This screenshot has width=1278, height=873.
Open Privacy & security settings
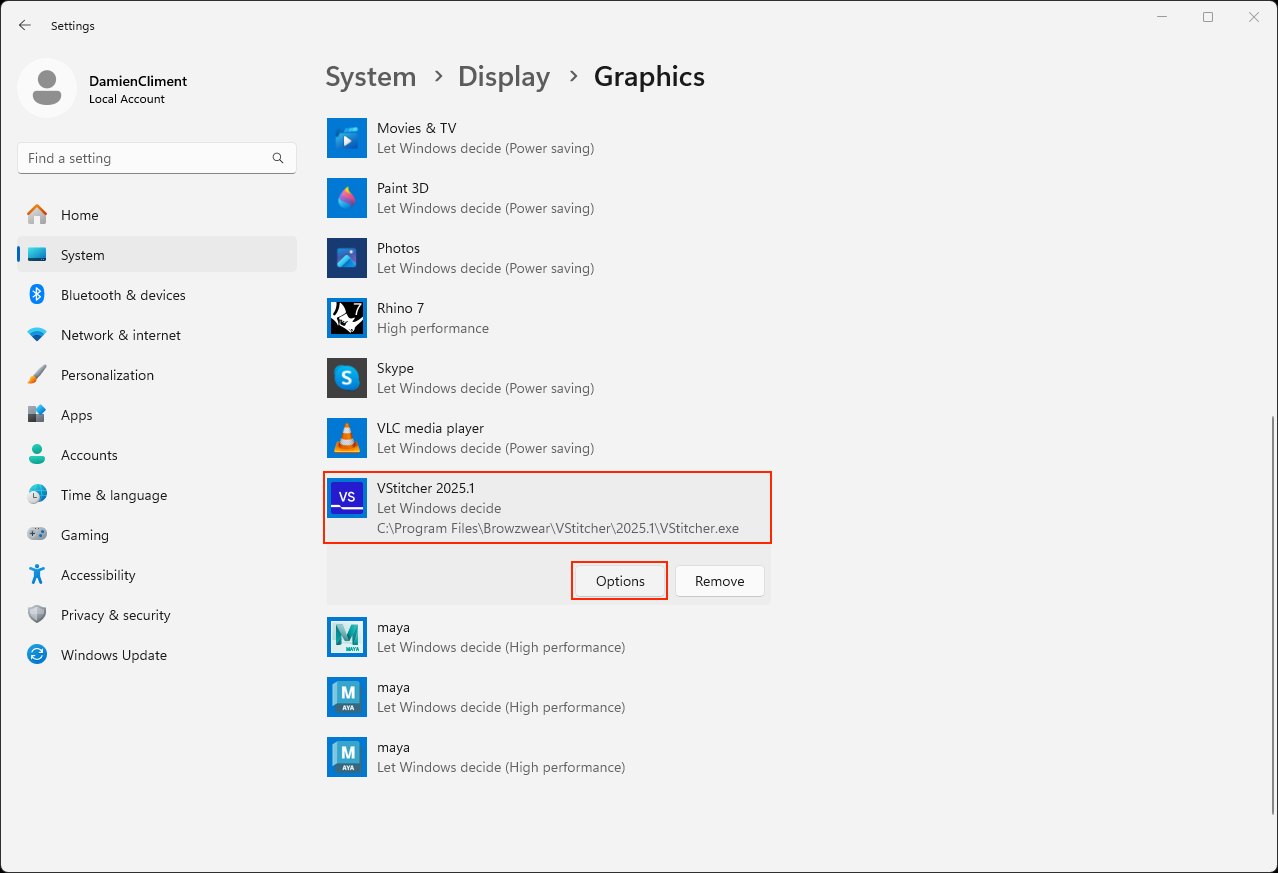[157, 615]
